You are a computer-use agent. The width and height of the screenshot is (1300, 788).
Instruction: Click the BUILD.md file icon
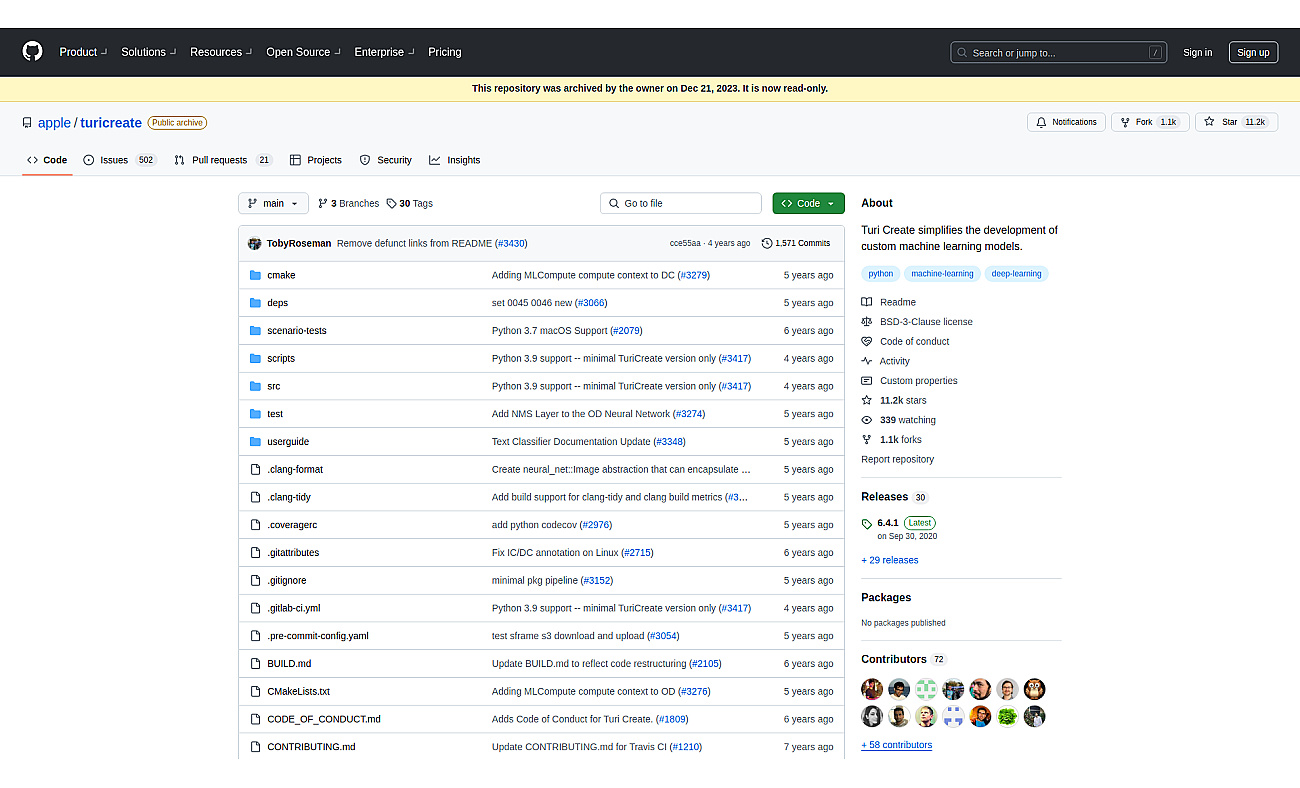point(255,663)
